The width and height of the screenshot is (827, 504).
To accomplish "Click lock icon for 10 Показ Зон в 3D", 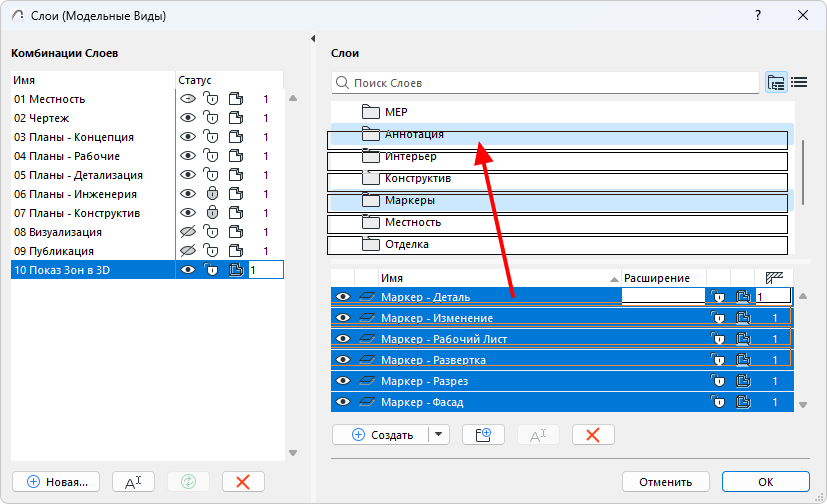I will pyautogui.click(x=211, y=269).
